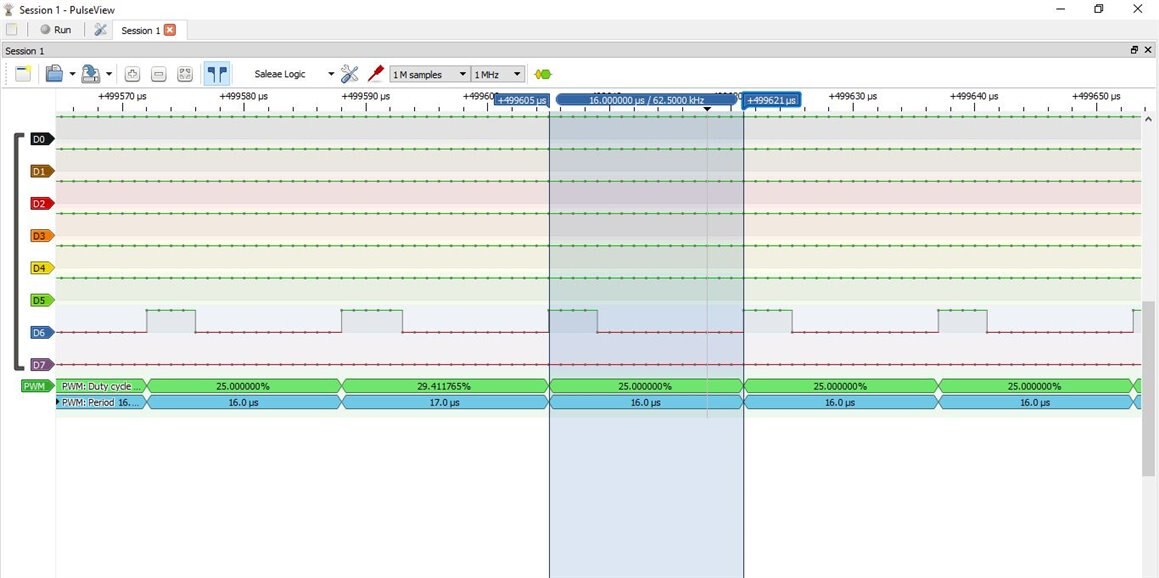Screen dimensions: 1159x578
Task: Expand the PWM Period row triangle
Action: pos(58,402)
